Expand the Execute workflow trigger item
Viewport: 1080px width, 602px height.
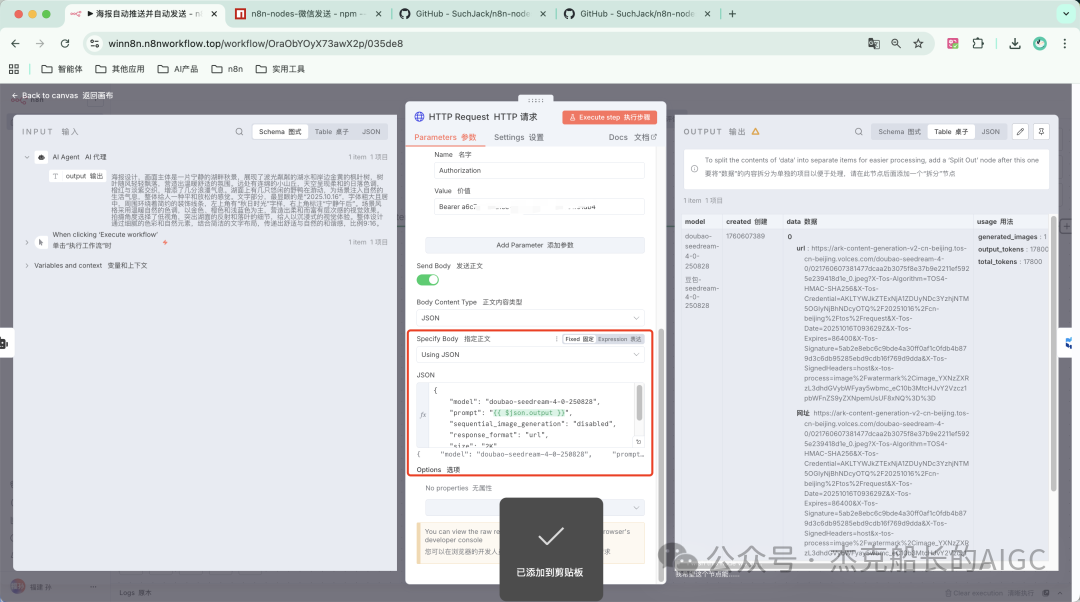point(27,242)
